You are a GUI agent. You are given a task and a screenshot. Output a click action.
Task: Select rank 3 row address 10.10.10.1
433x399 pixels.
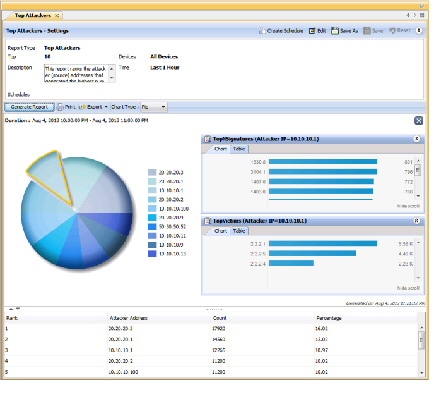click(x=121, y=350)
